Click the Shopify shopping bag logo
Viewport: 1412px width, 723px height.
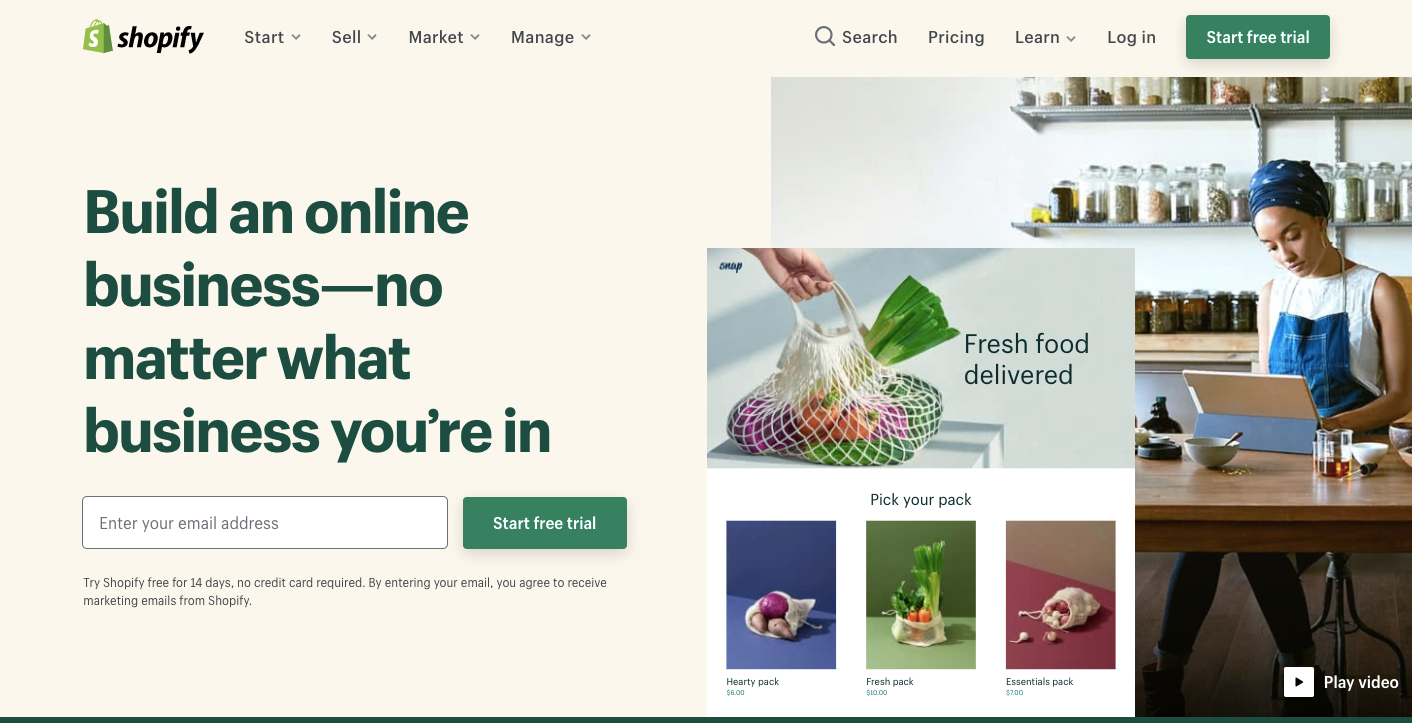click(98, 37)
